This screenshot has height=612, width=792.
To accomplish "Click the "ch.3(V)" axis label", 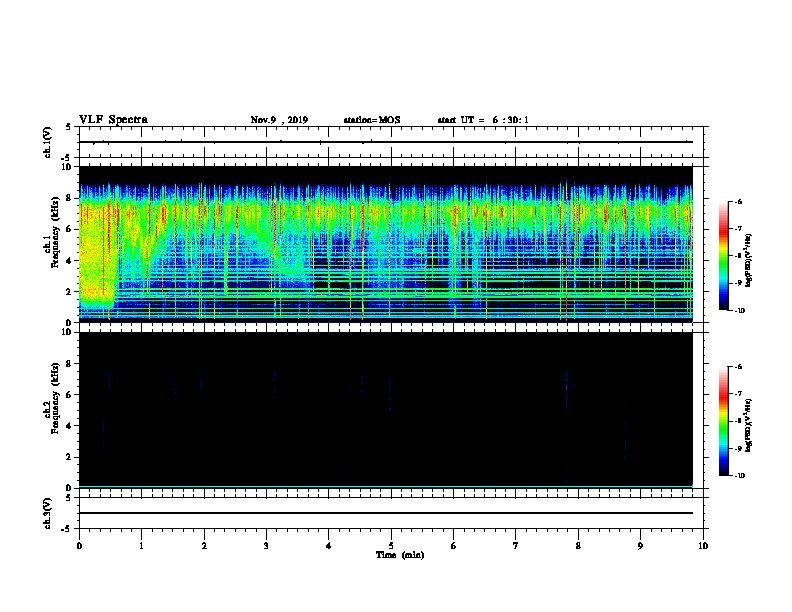I will coord(48,514).
